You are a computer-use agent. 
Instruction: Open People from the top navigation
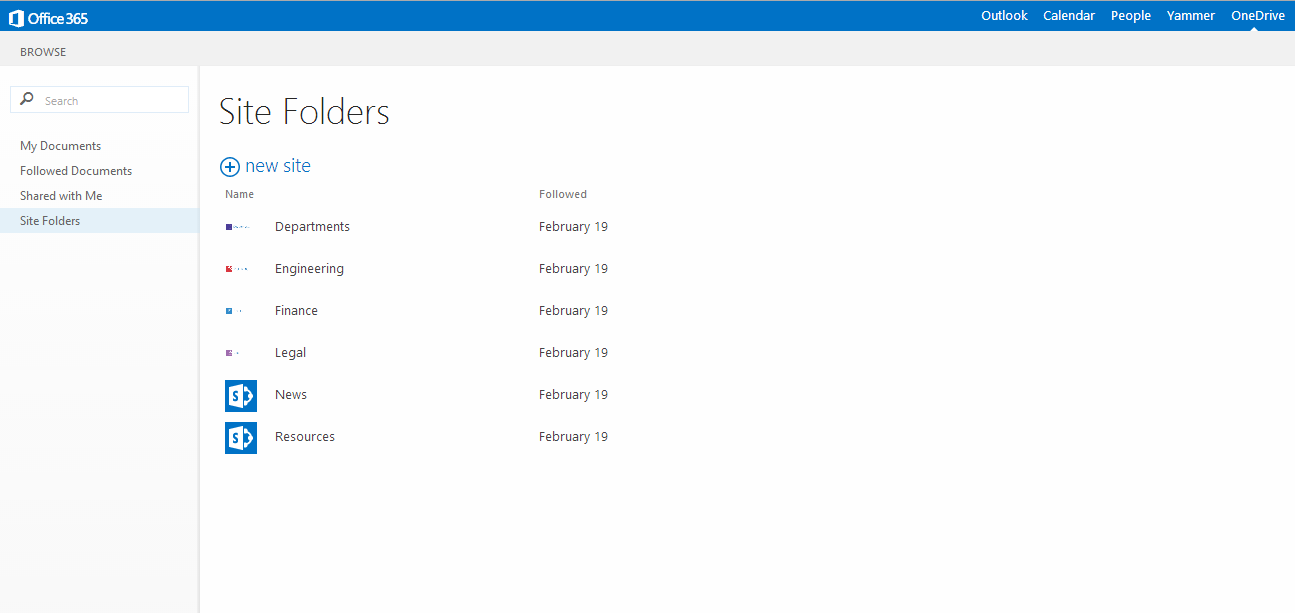(x=1130, y=16)
